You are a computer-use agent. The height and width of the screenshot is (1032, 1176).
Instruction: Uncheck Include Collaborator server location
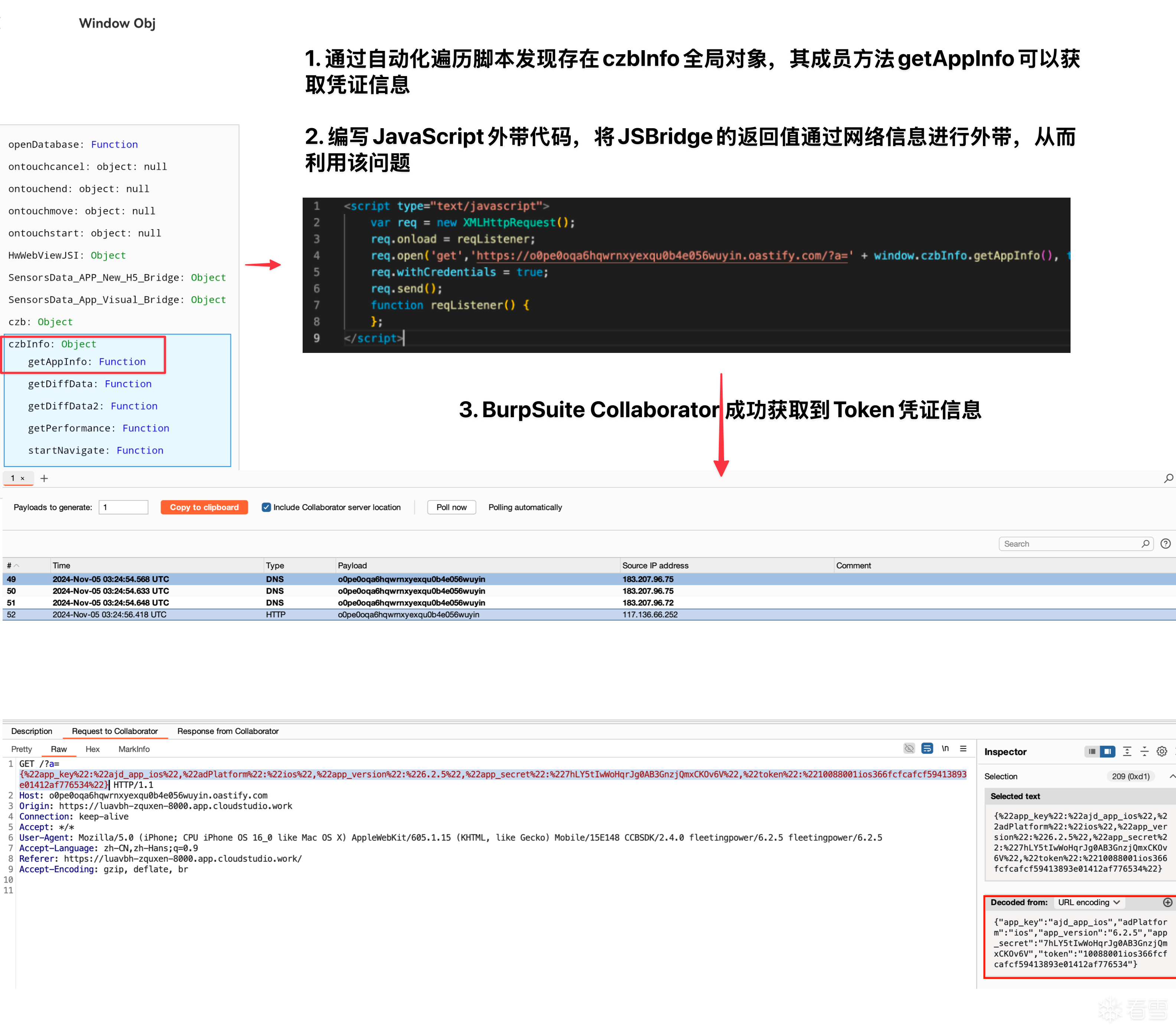point(266,507)
